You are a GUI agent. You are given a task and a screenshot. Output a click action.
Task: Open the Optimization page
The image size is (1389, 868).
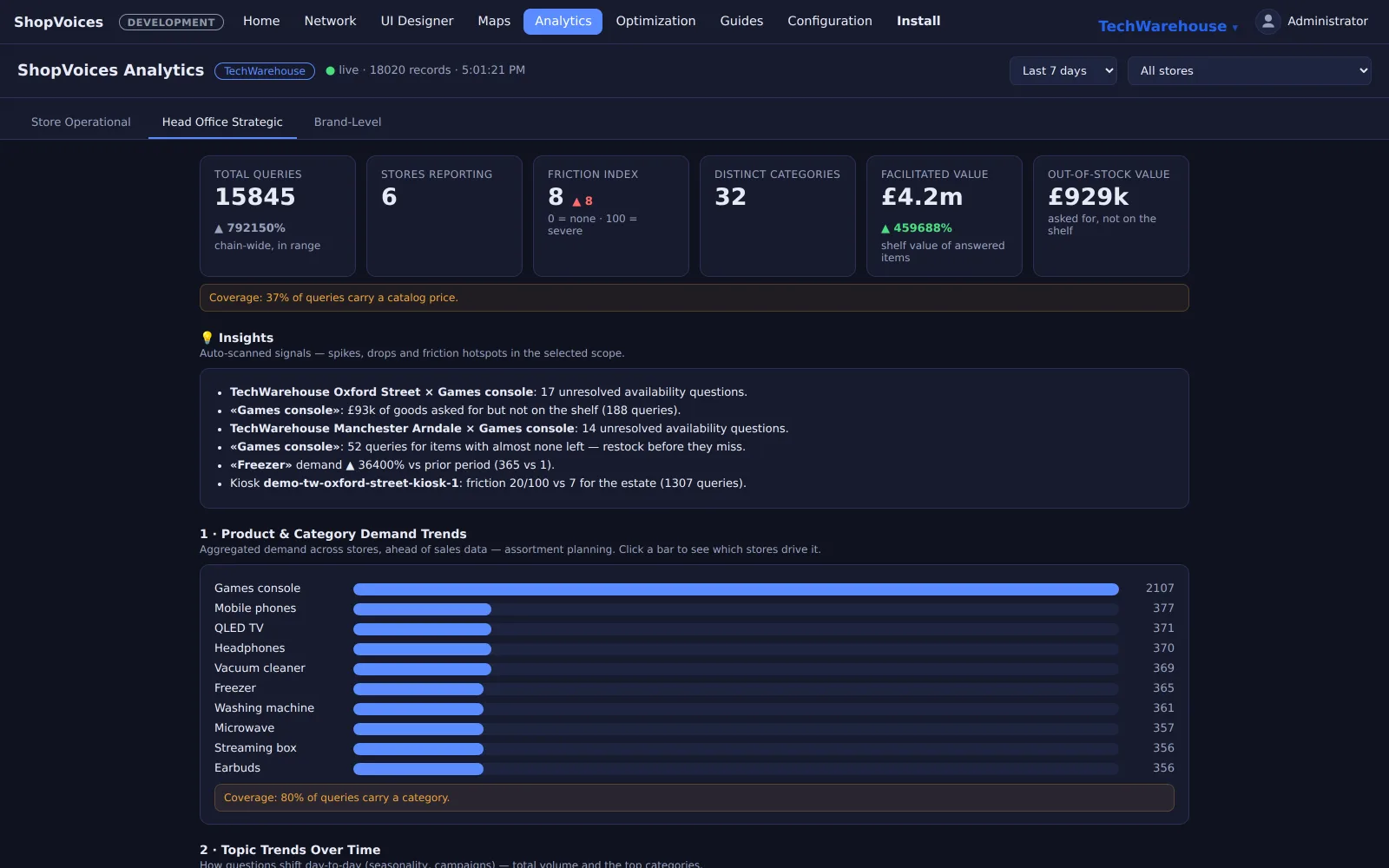pos(655,21)
